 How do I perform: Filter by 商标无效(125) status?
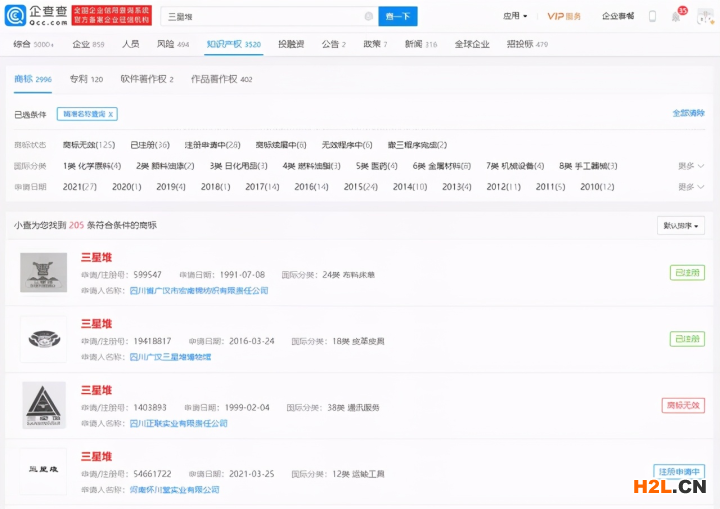click(89, 145)
